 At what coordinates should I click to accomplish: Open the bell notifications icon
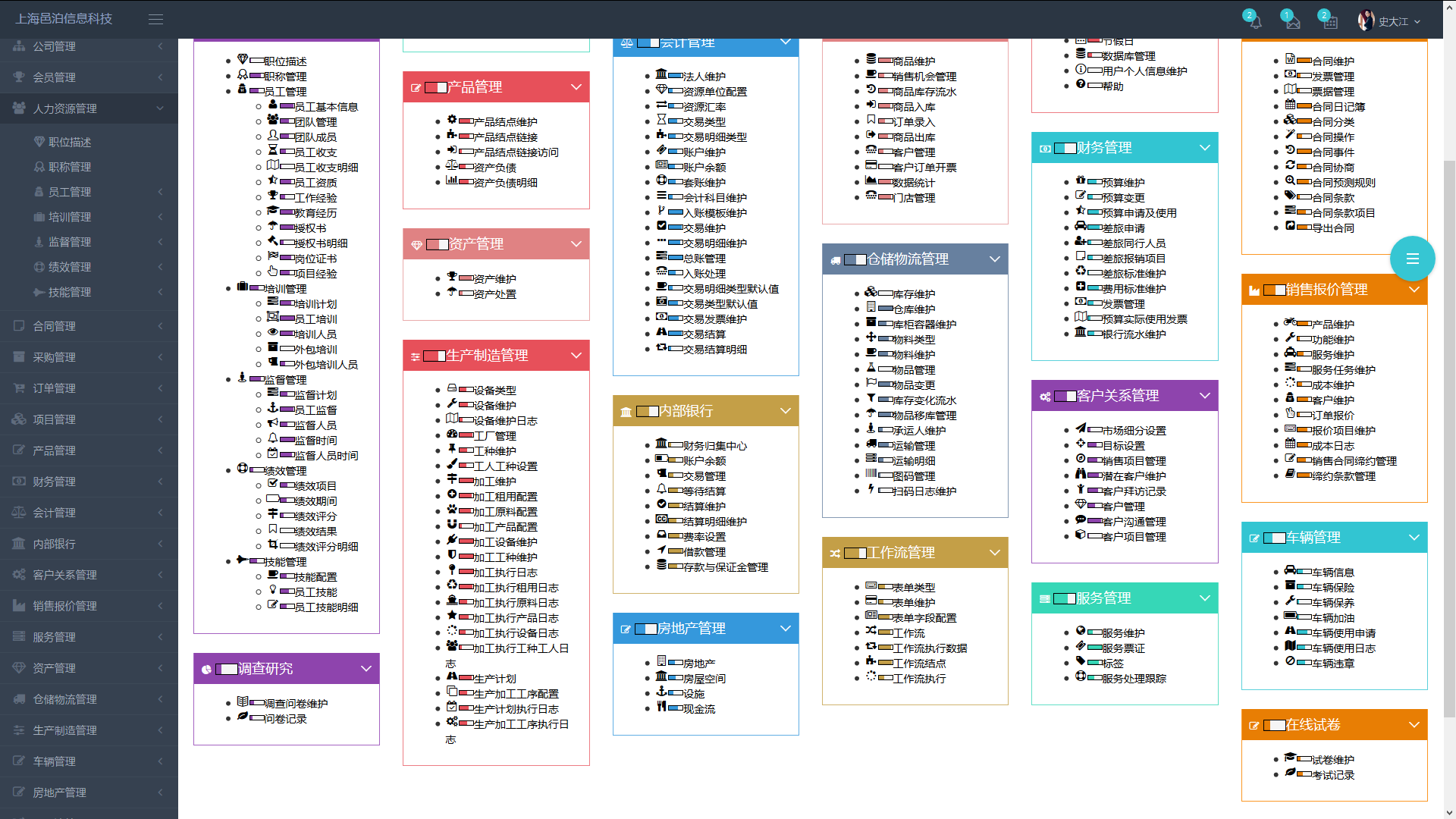[x=1255, y=22]
